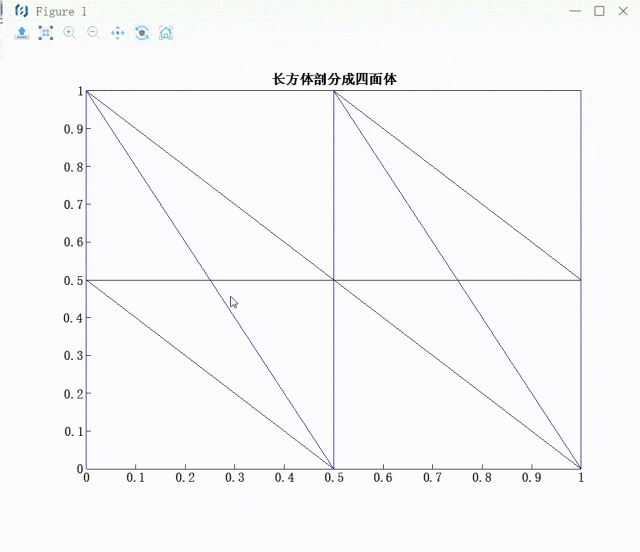This screenshot has width=640, height=552.
Task: Click the x-axis tick label 0.8
Action: 482,479
